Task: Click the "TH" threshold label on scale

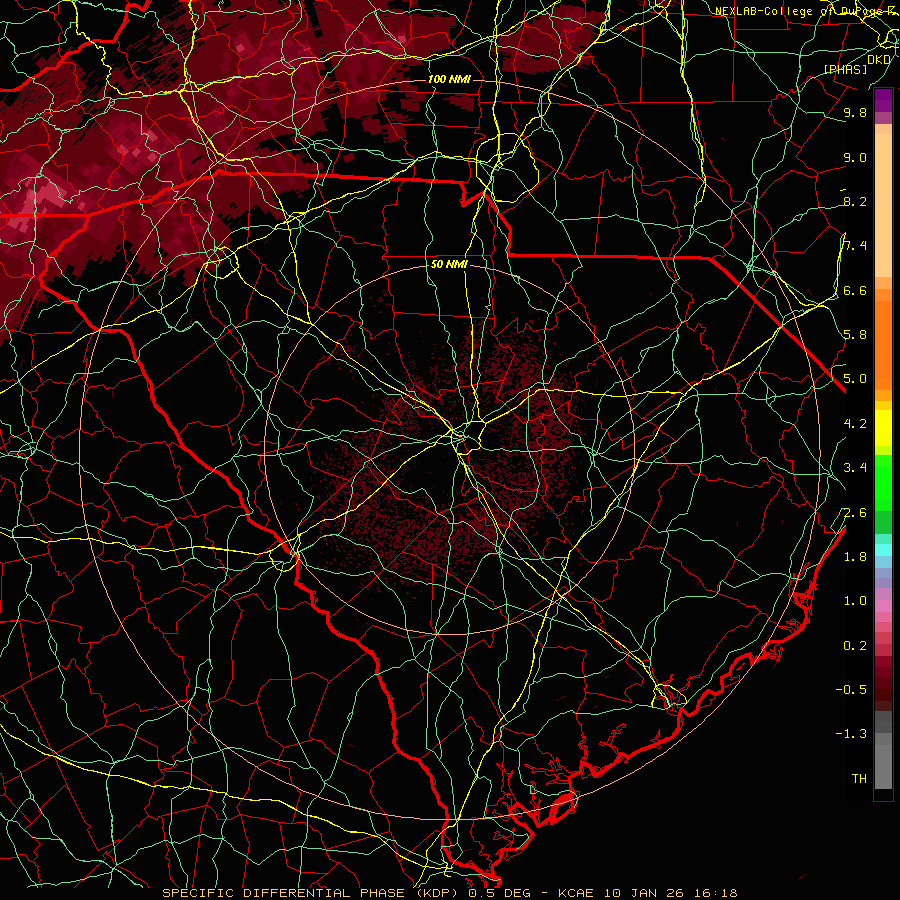Action: pyautogui.click(x=859, y=779)
